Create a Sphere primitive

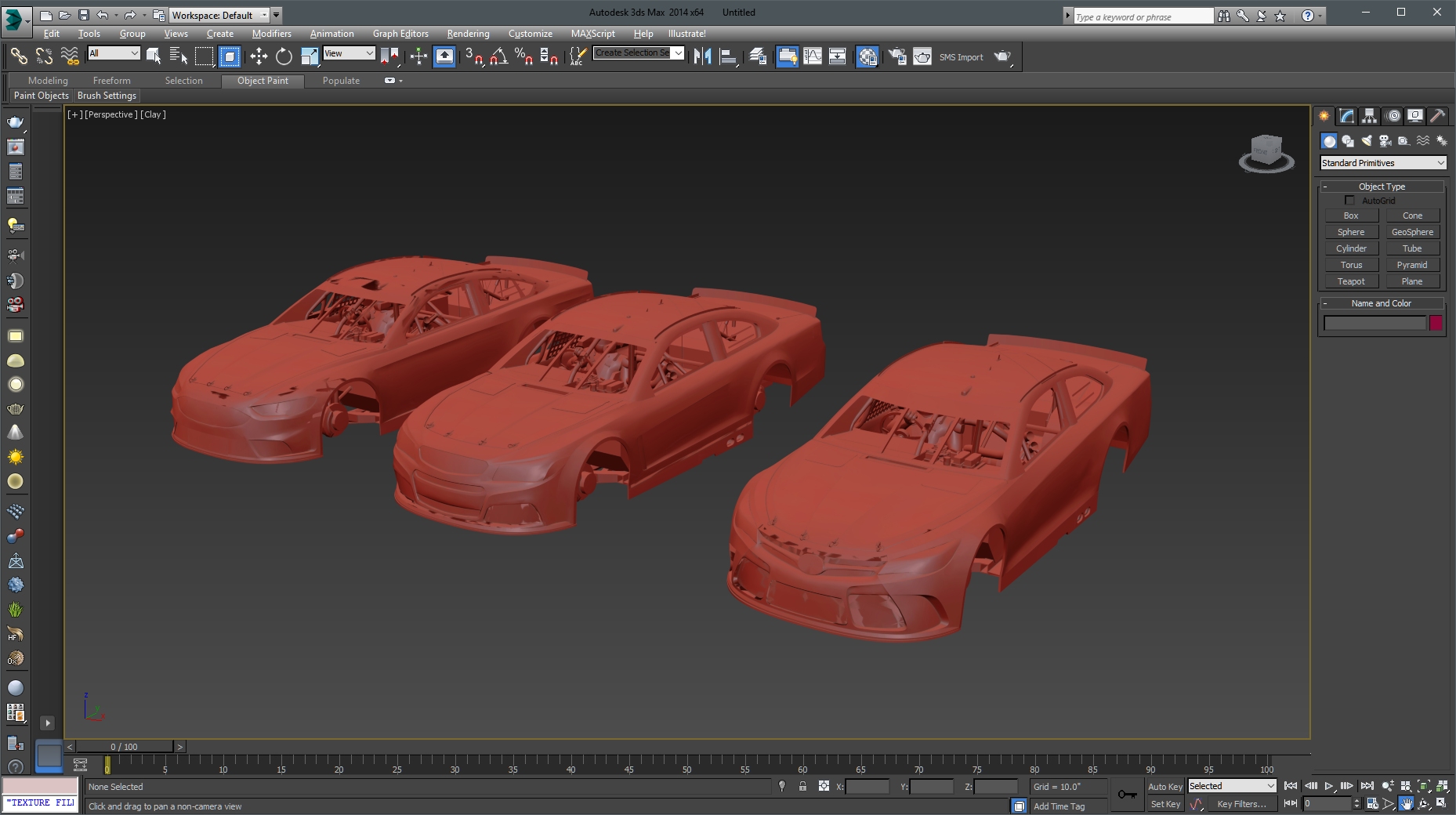coord(1351,232)
